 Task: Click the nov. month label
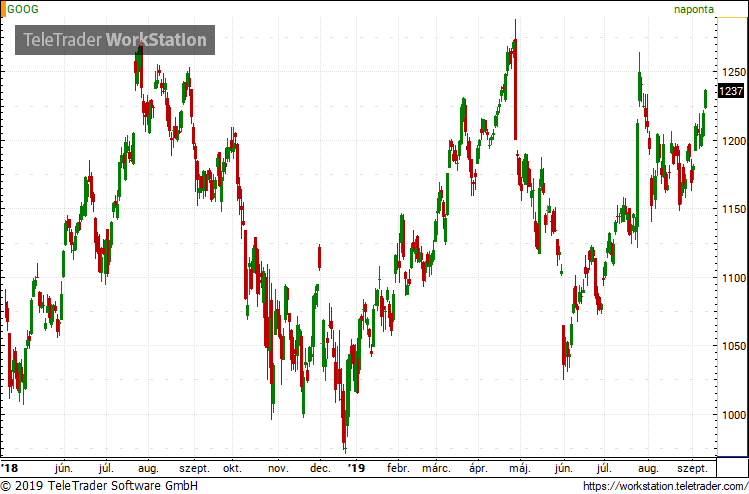point(278,468)
